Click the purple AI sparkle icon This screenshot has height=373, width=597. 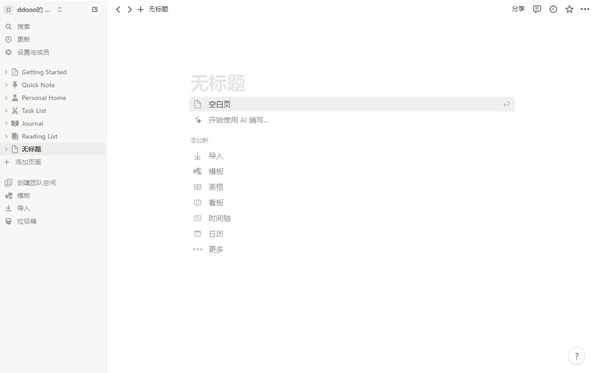point(198,120)
